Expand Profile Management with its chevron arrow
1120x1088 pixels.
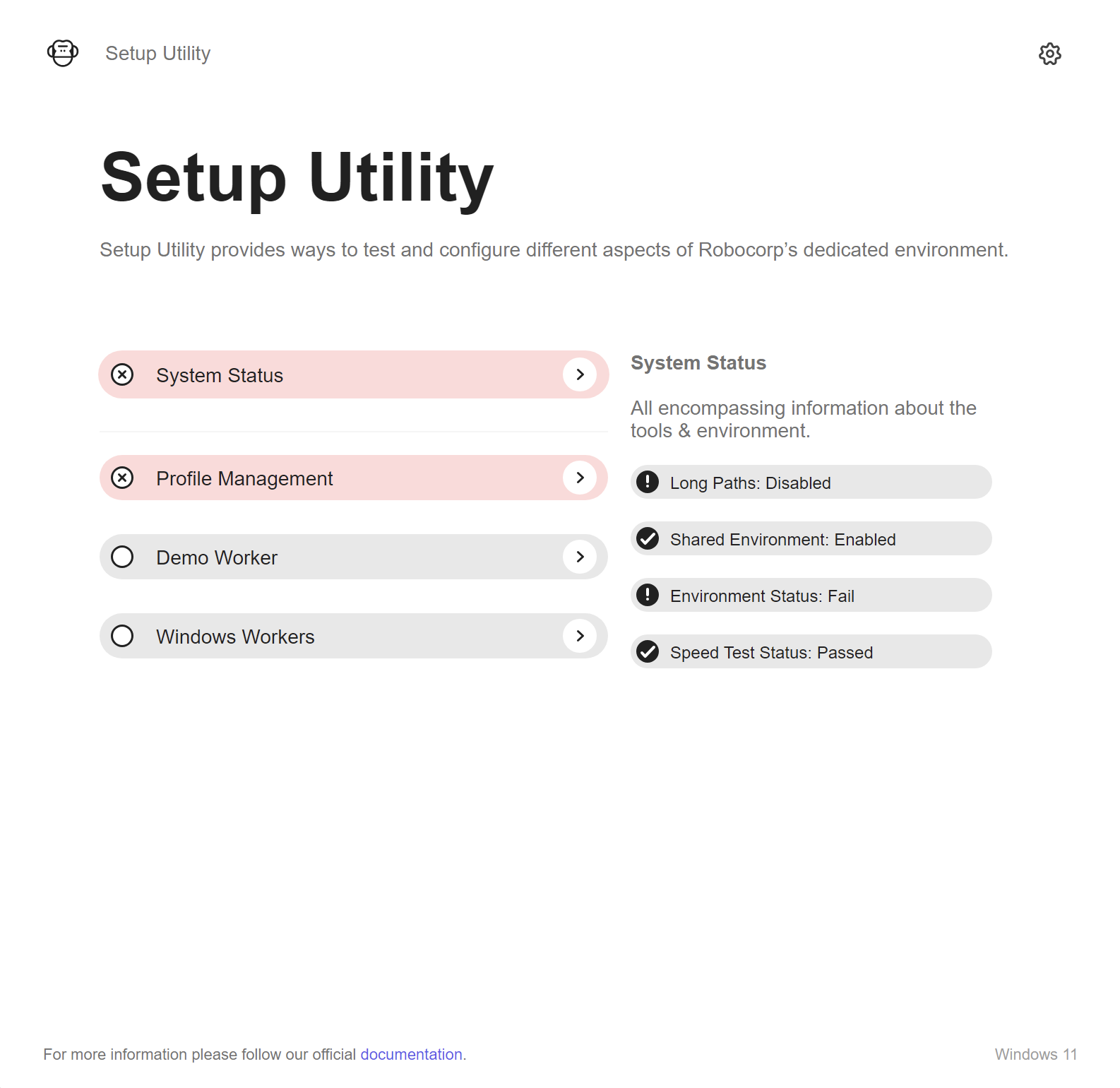click(580, 478)
